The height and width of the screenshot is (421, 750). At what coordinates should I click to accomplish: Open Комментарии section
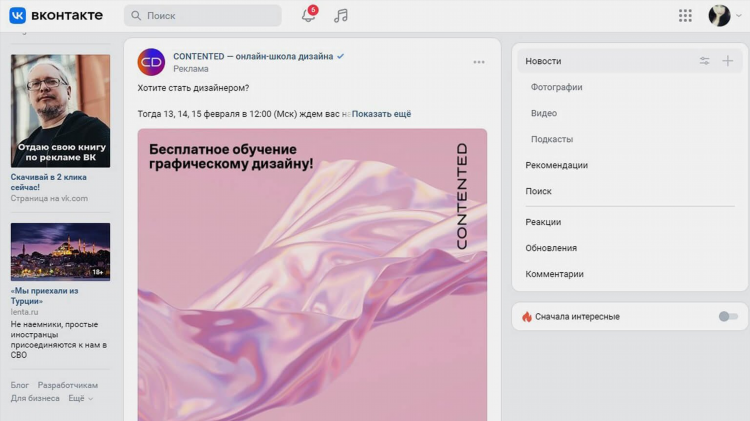554,274
